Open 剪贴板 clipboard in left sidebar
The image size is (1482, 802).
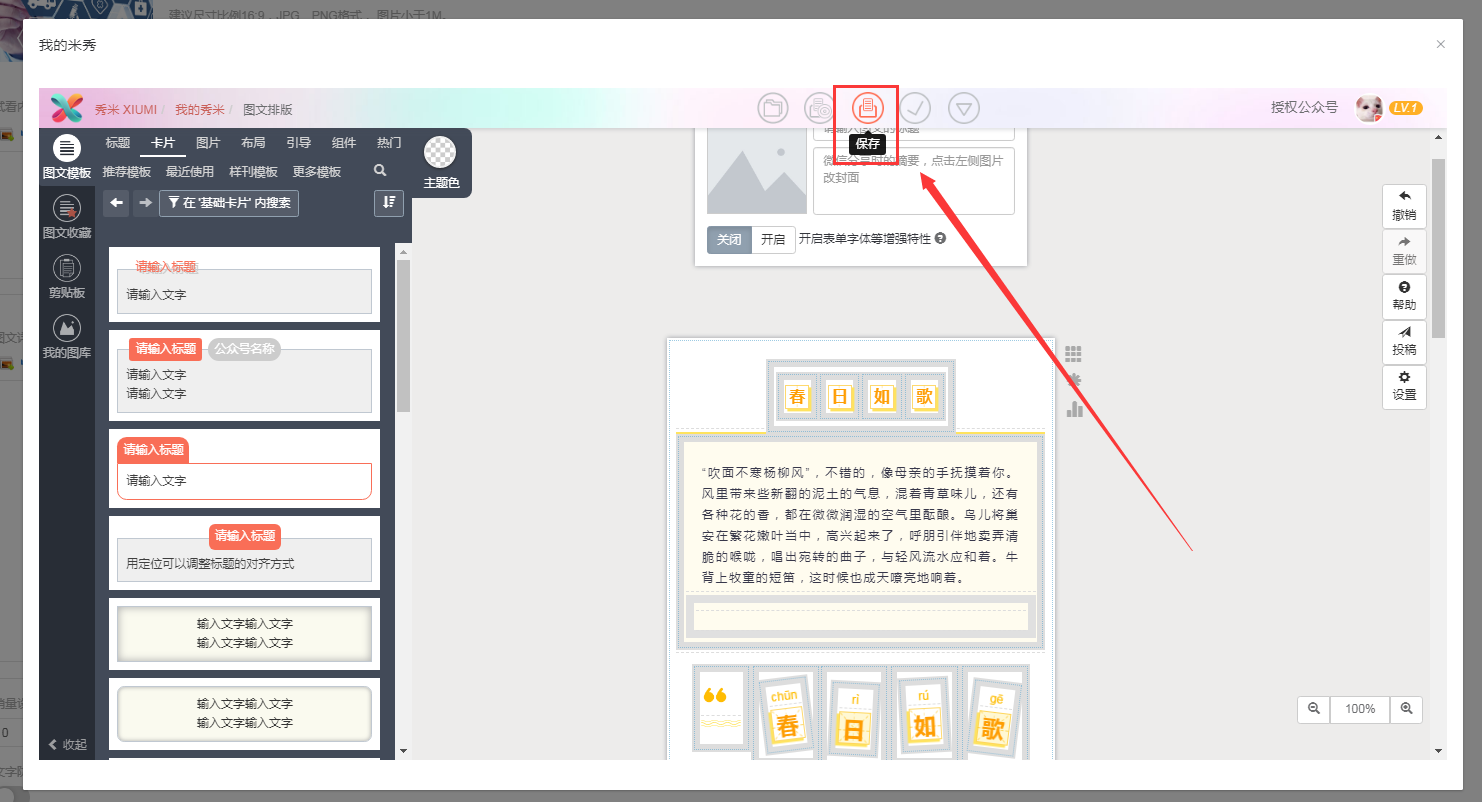pos(67,278)
